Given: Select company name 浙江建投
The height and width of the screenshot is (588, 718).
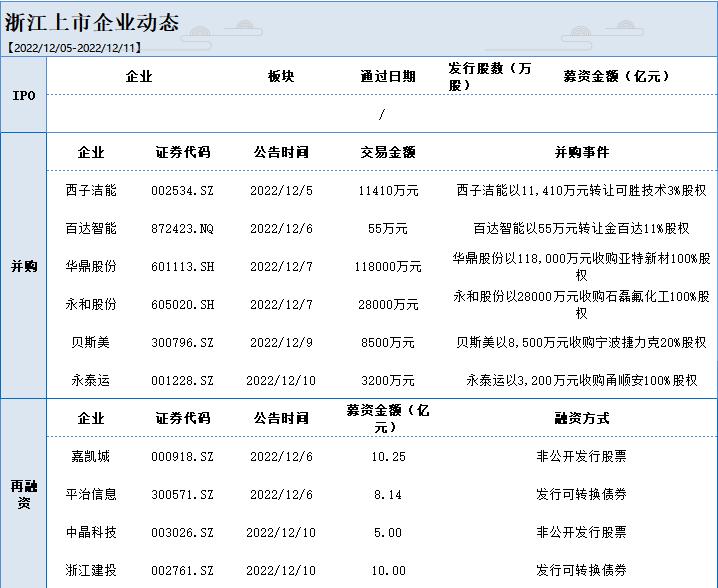Looking at the screenshot, I should 91,570.
